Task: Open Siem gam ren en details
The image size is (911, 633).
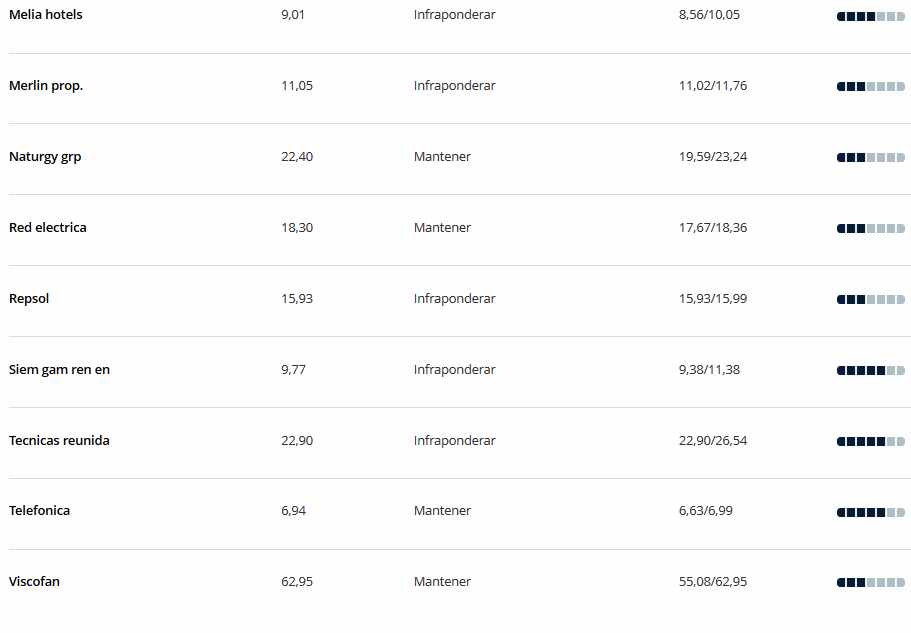Action: [59, 370]
